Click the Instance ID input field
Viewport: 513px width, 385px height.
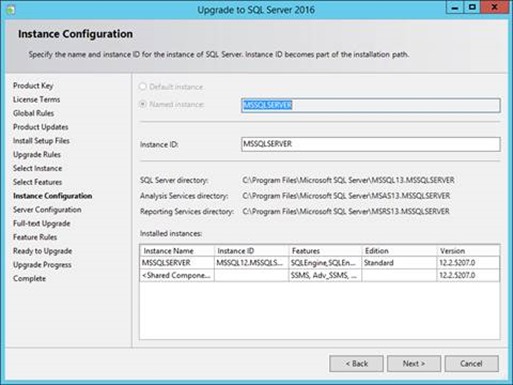point(371,144)
